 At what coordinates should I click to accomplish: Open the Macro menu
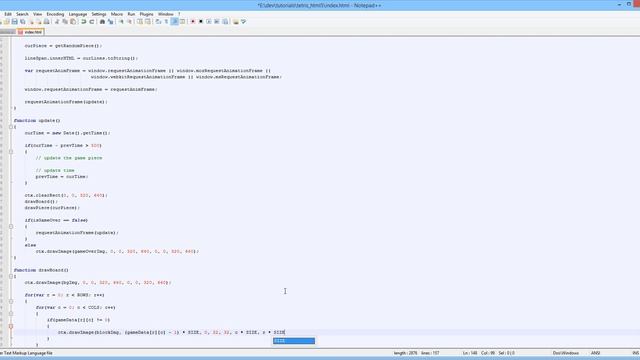[117, 14]
